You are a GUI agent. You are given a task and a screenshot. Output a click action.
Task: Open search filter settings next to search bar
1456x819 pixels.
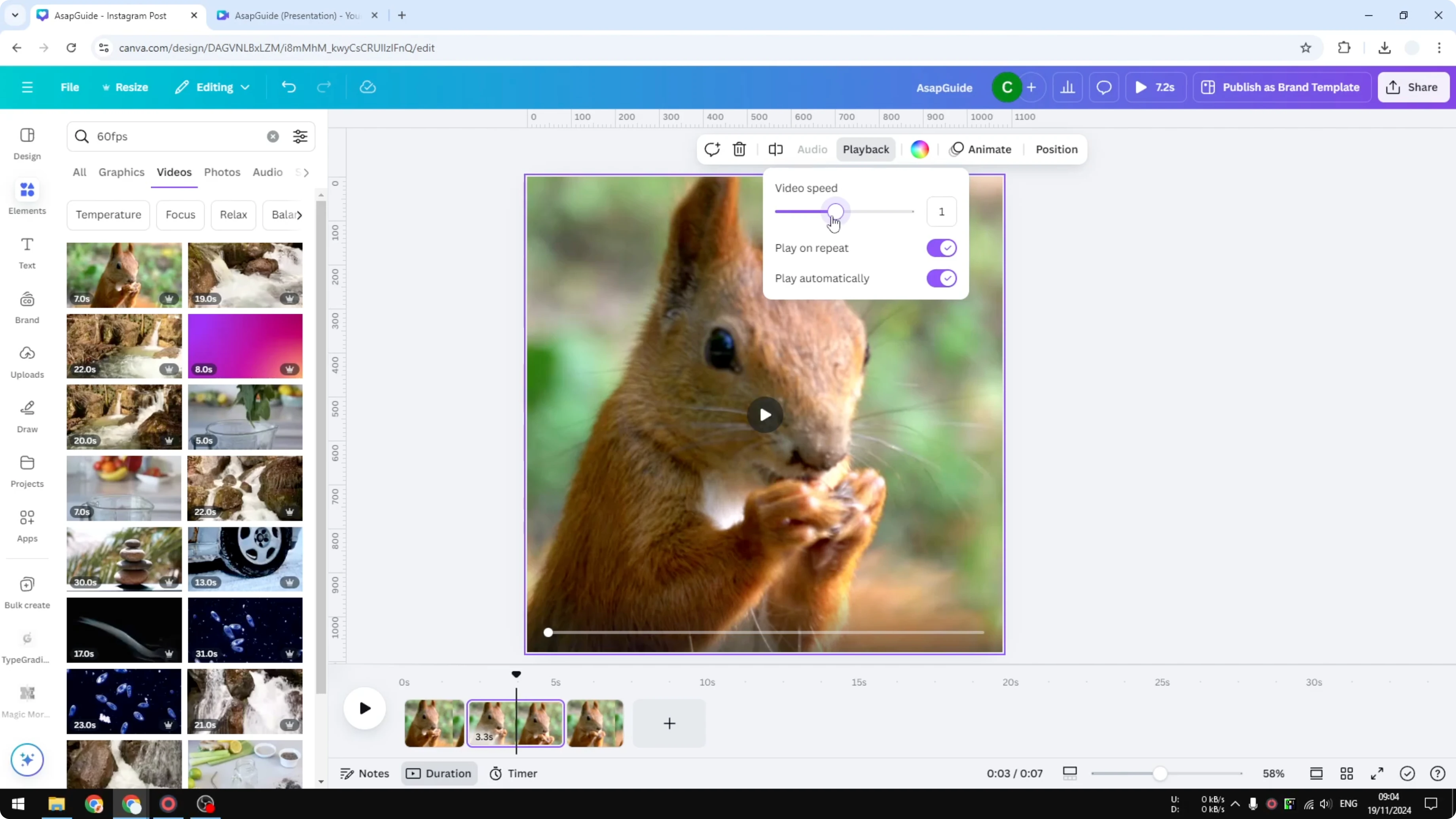click(x=300, y=136)
